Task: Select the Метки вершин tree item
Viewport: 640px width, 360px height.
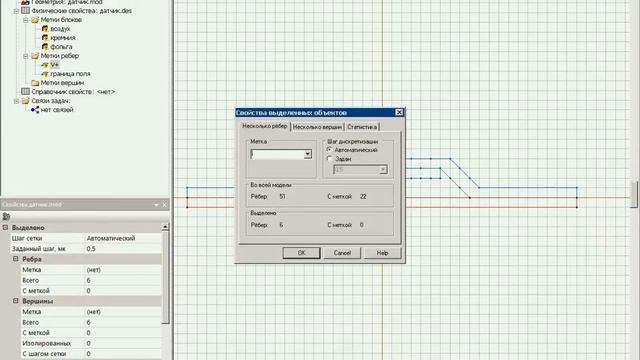Action: (62, 83)
